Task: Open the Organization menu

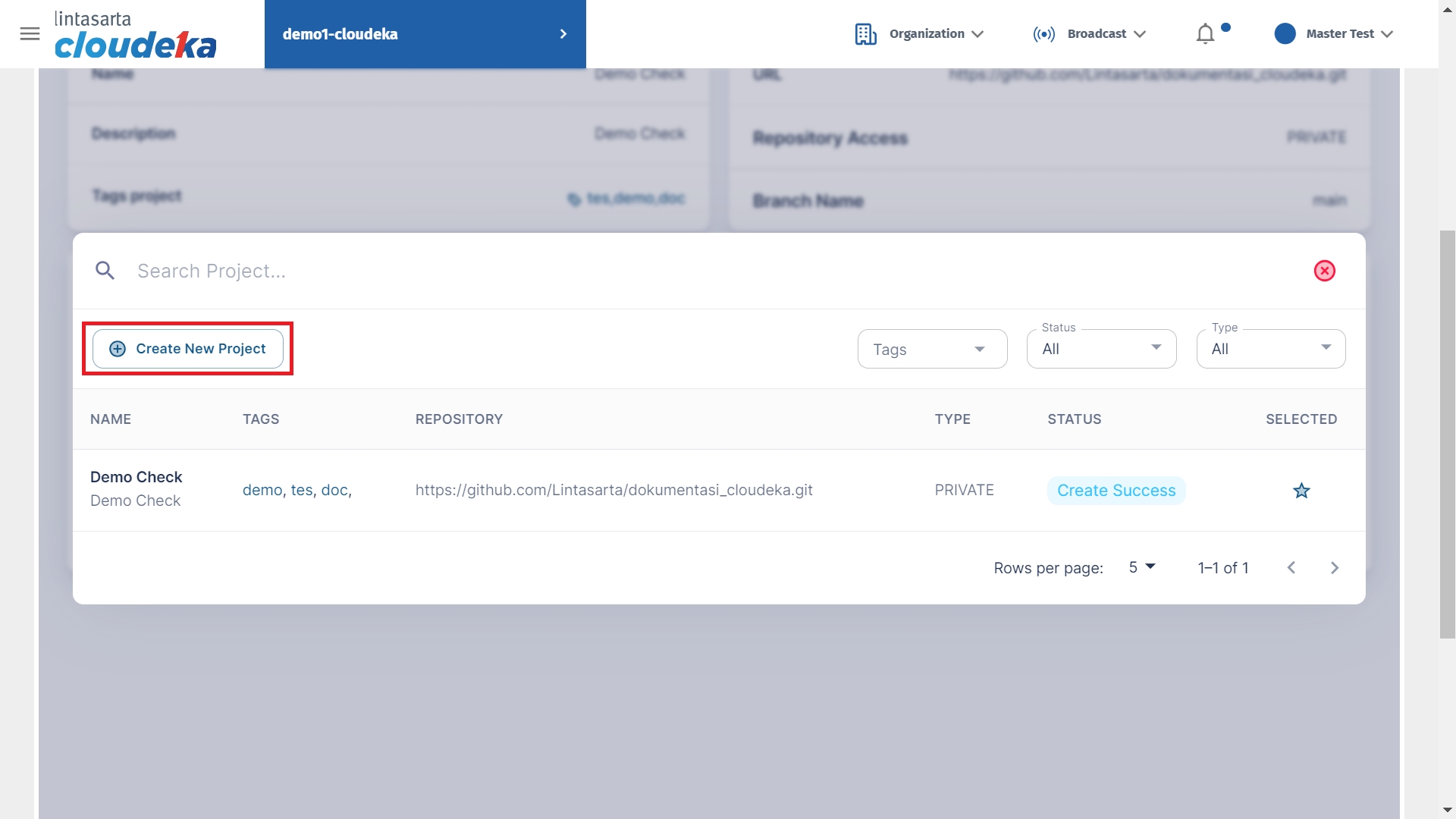Action: point(936,34)
